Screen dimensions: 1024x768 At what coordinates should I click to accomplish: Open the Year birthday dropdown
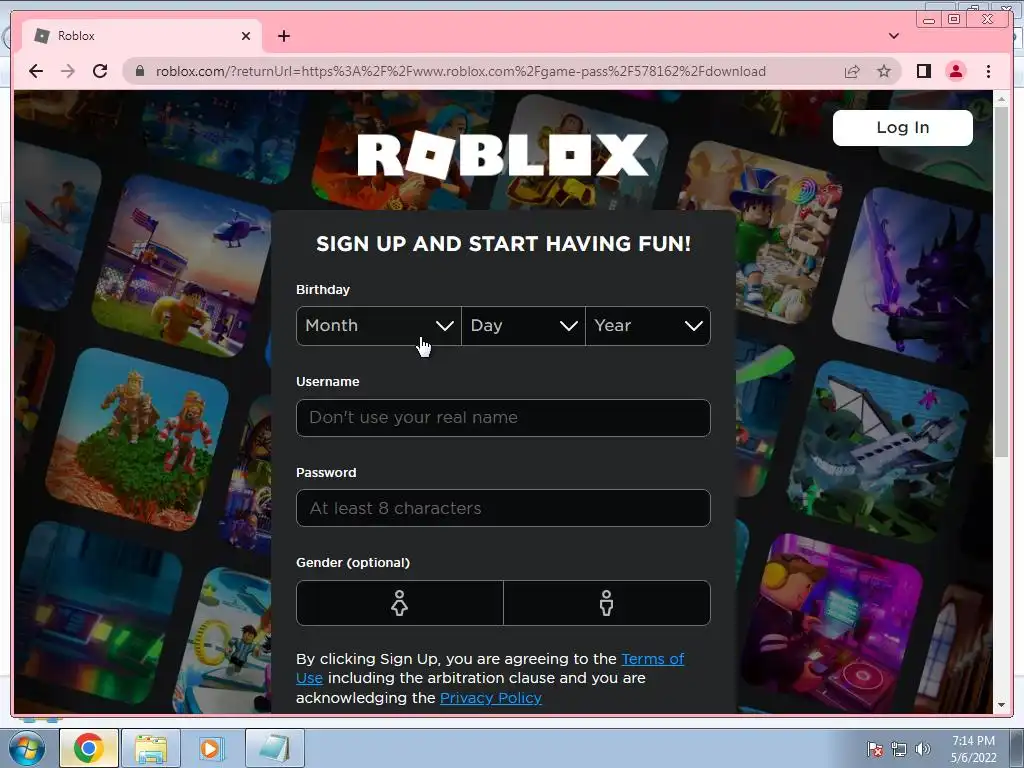(x=648, y=326)
